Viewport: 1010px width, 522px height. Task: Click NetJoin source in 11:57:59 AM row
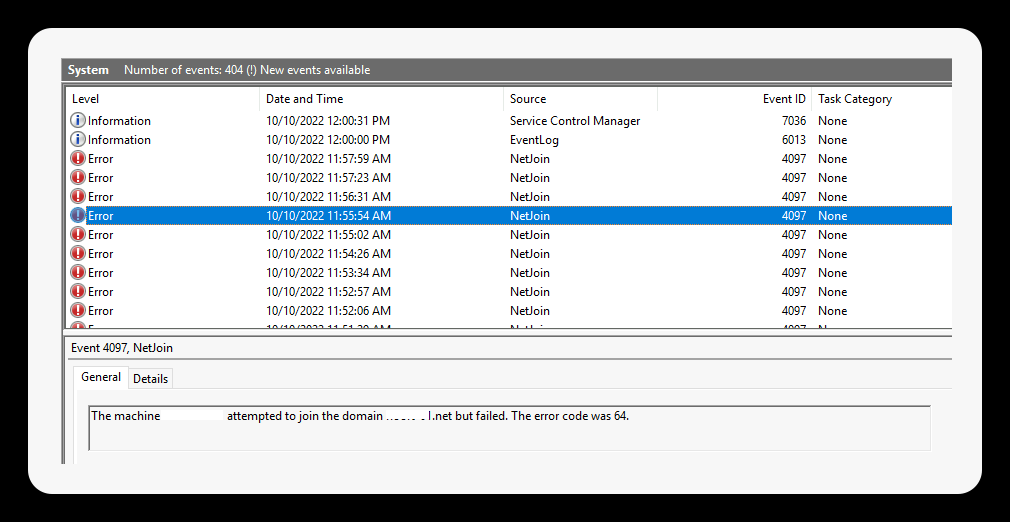point(529,159)
